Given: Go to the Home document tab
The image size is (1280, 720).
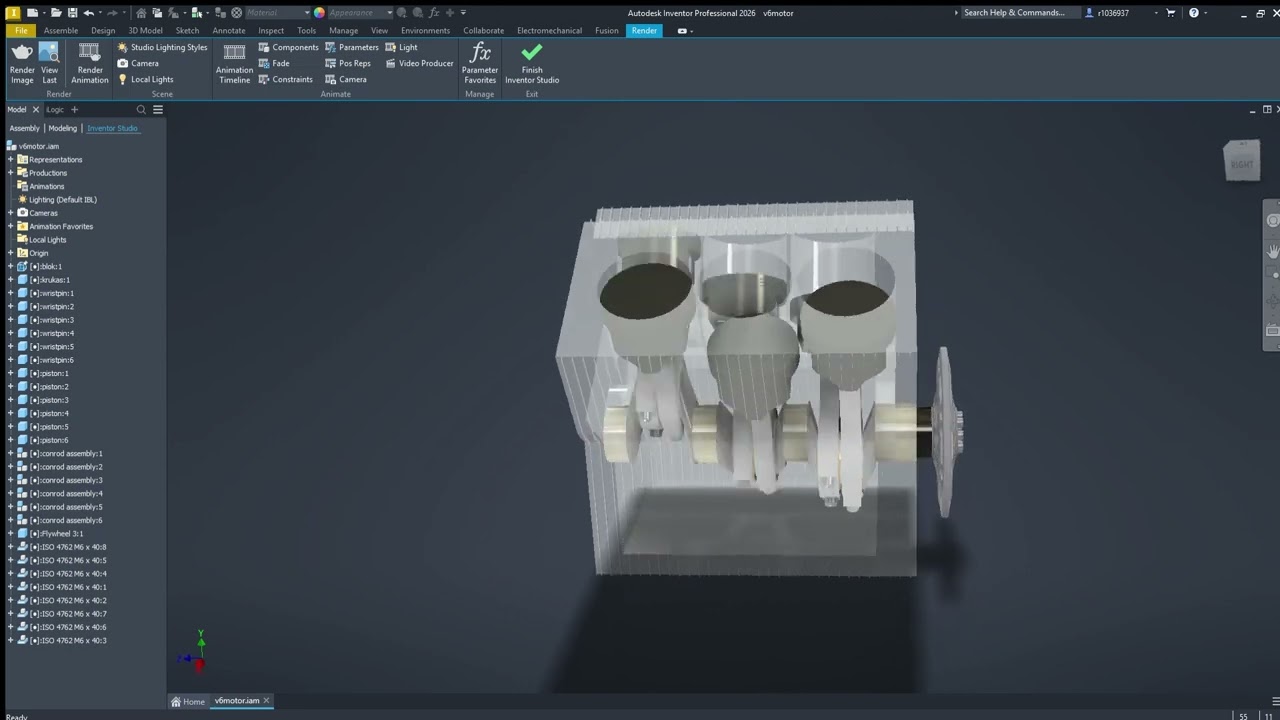Looking at the screenshot, I should coord(188,701).
